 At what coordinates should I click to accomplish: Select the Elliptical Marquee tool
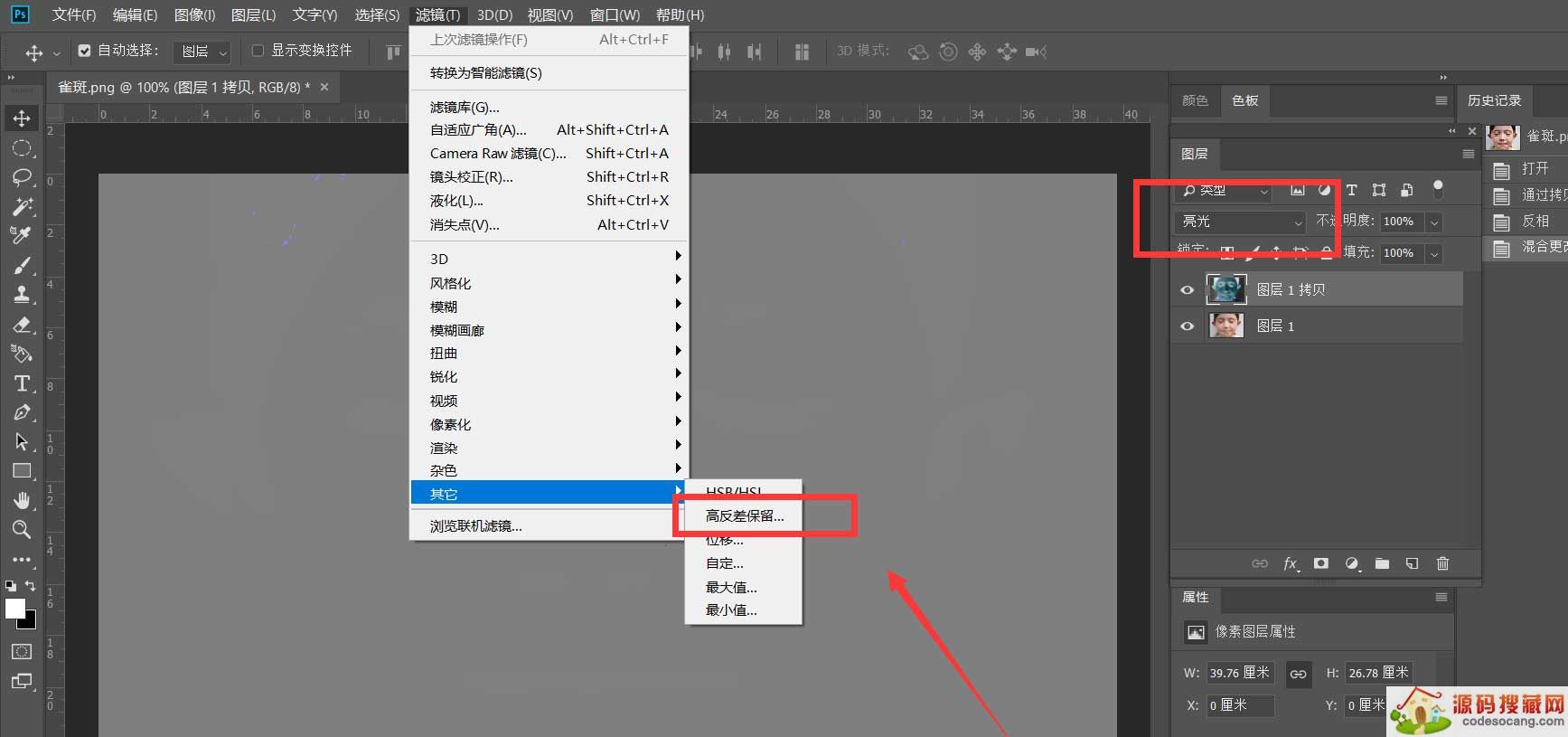coord(22,147)
